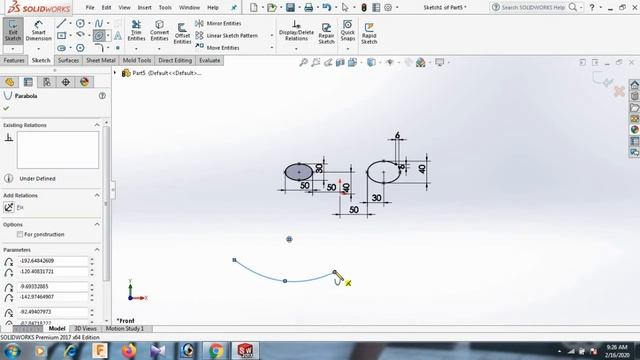
Task: Activate the Convert Entities tool
Action: tap(159, 31)
